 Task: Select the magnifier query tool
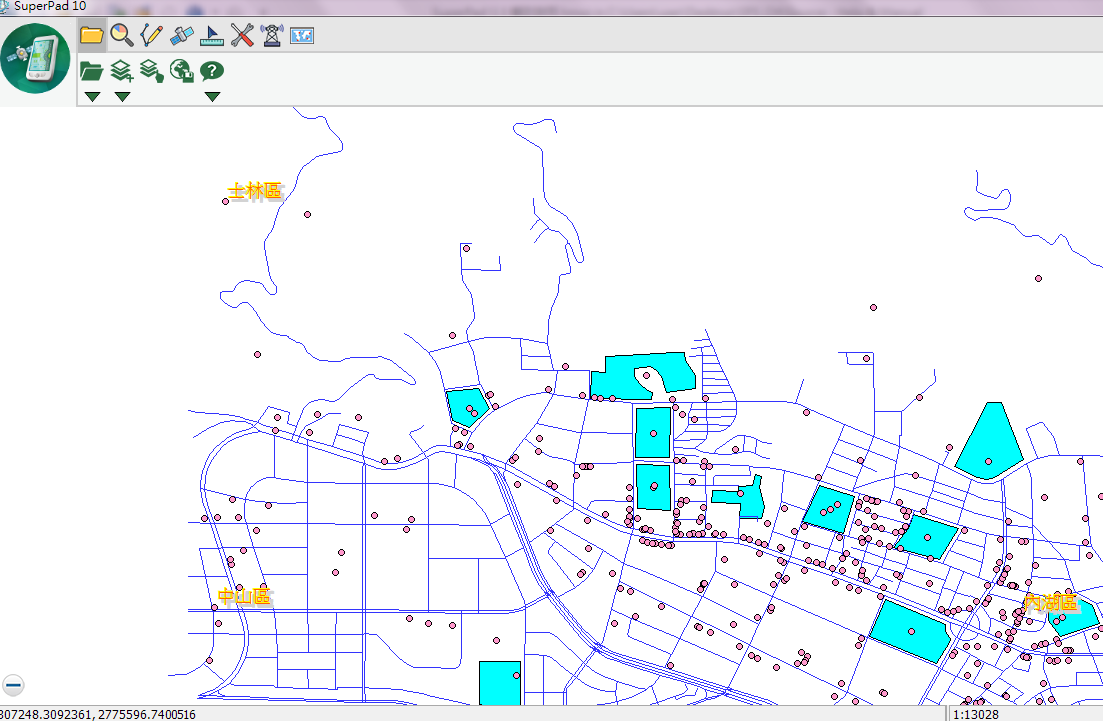tap(122, 34)
